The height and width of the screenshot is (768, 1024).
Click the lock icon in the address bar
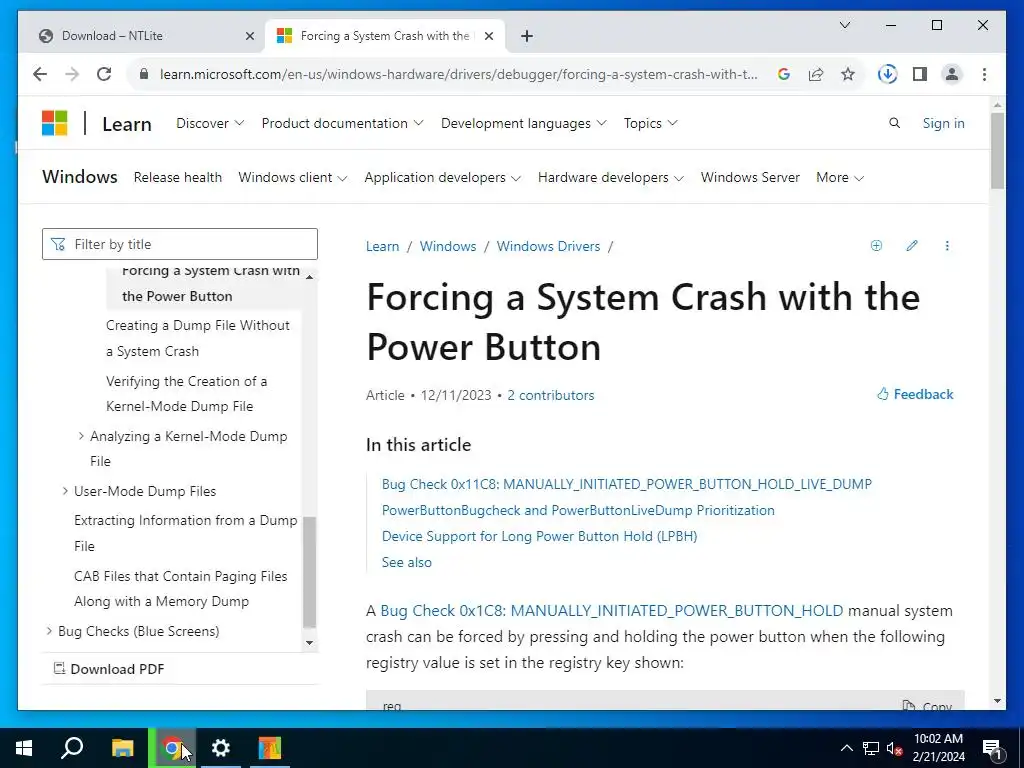coord(144,74)
